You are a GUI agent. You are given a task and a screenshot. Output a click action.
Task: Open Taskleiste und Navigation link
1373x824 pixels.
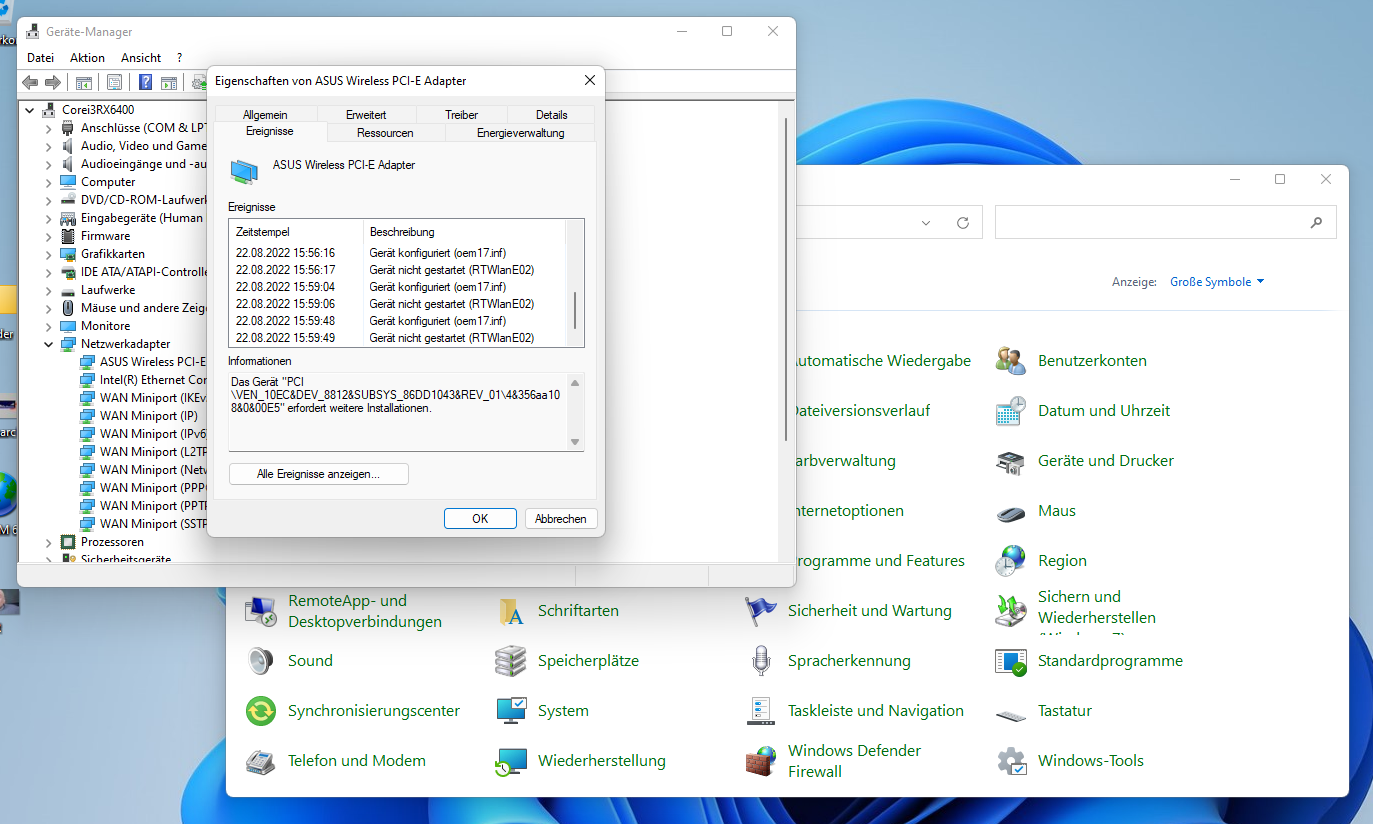(875, 711)
